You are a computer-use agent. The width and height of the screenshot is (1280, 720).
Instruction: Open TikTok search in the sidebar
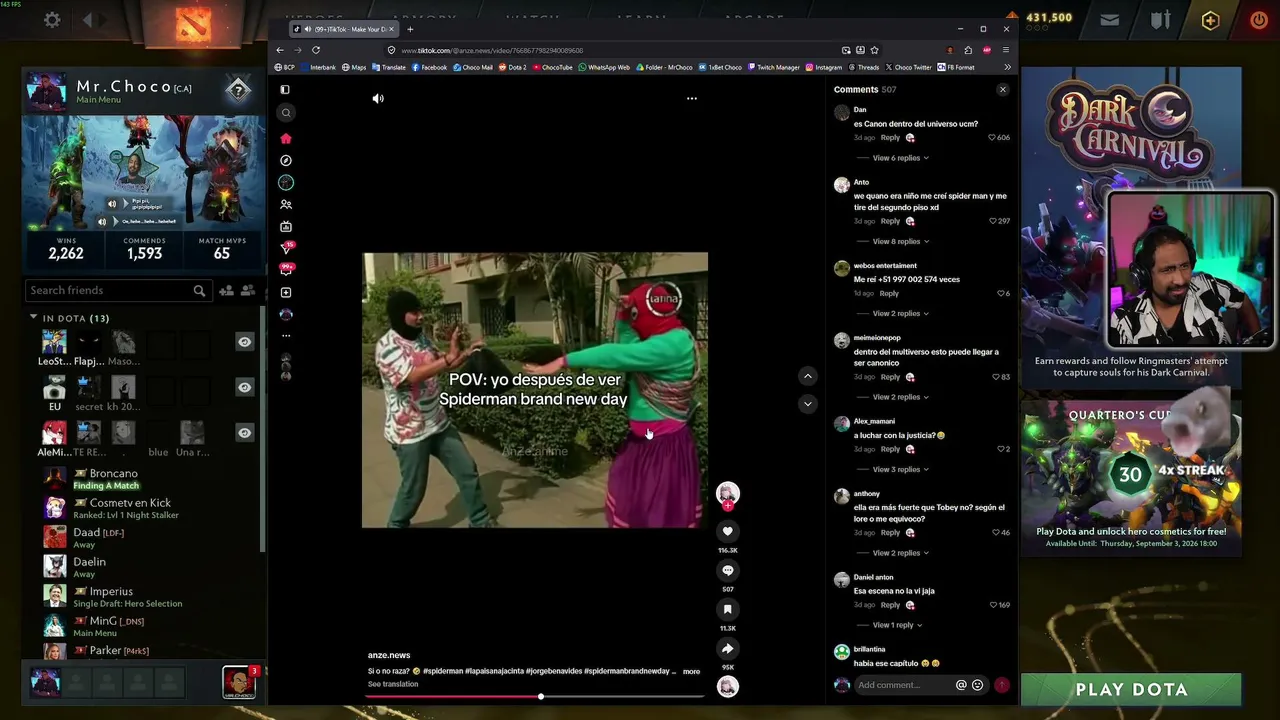[286, 113]
